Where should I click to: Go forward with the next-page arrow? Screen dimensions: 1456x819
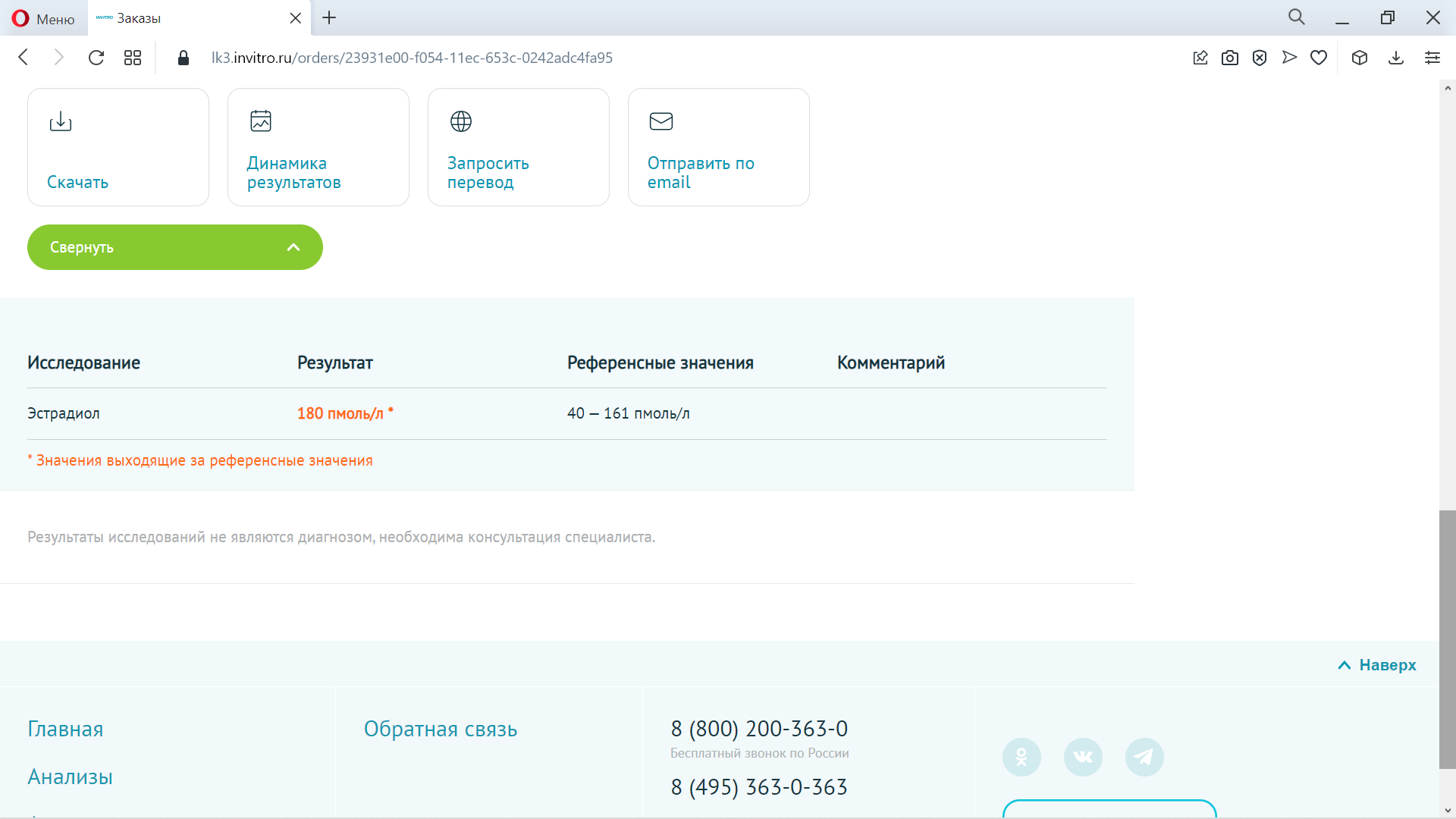[x=59, y=58]
